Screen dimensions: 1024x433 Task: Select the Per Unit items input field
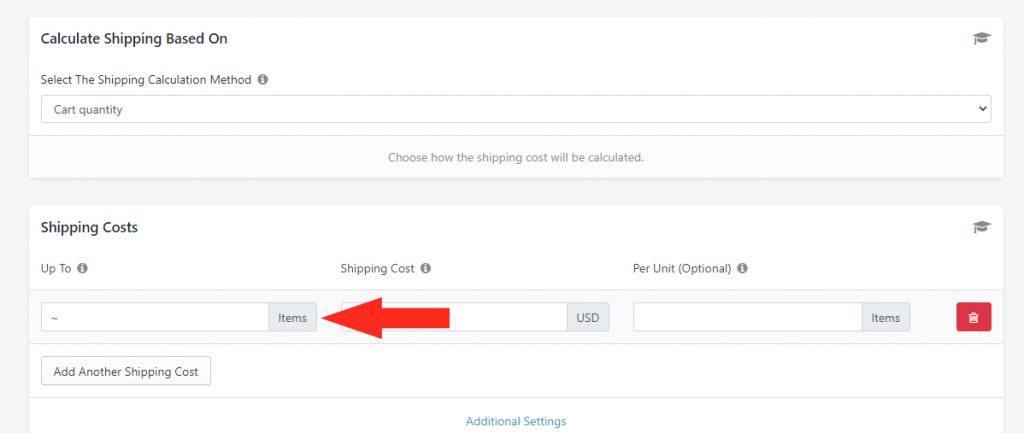pos(748,317)
